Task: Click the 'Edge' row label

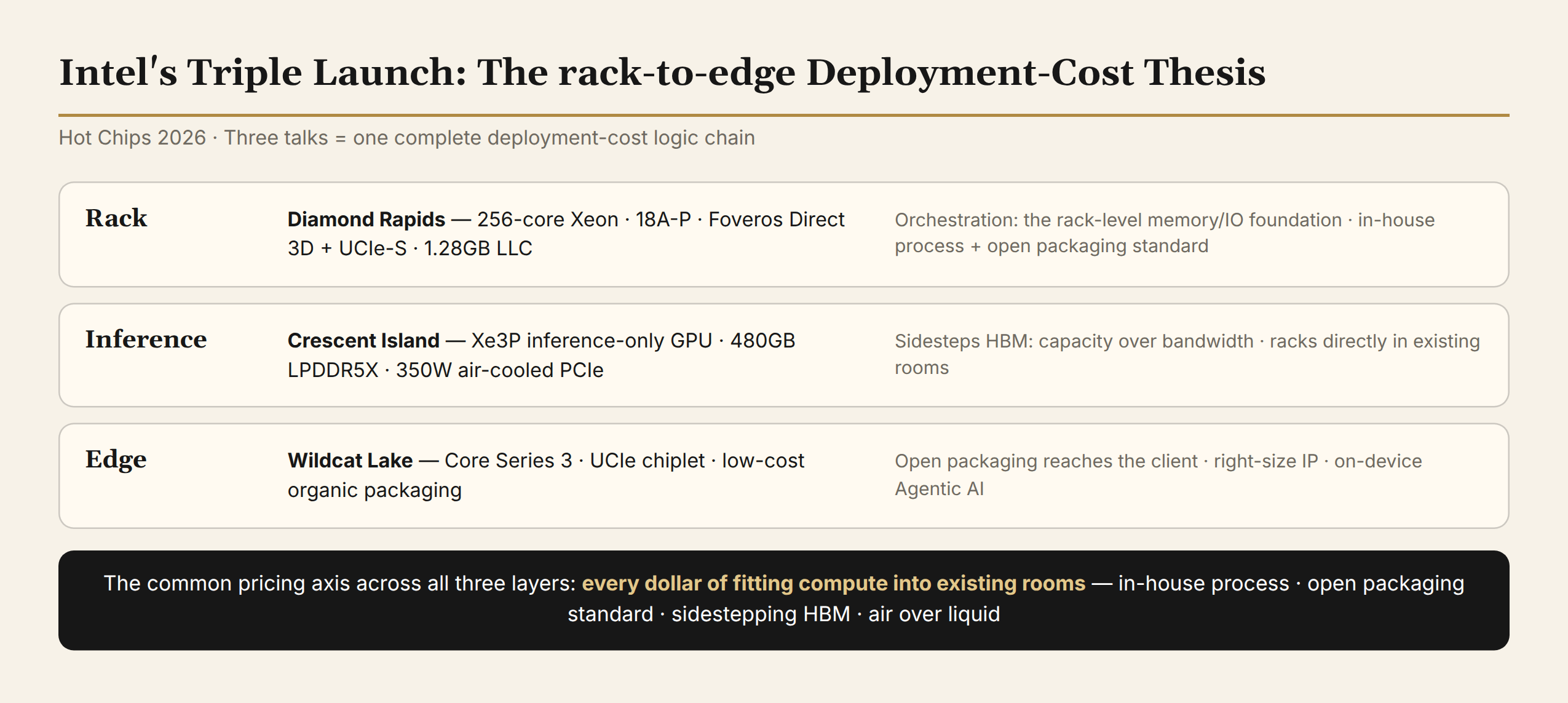Action: point(116,459)
